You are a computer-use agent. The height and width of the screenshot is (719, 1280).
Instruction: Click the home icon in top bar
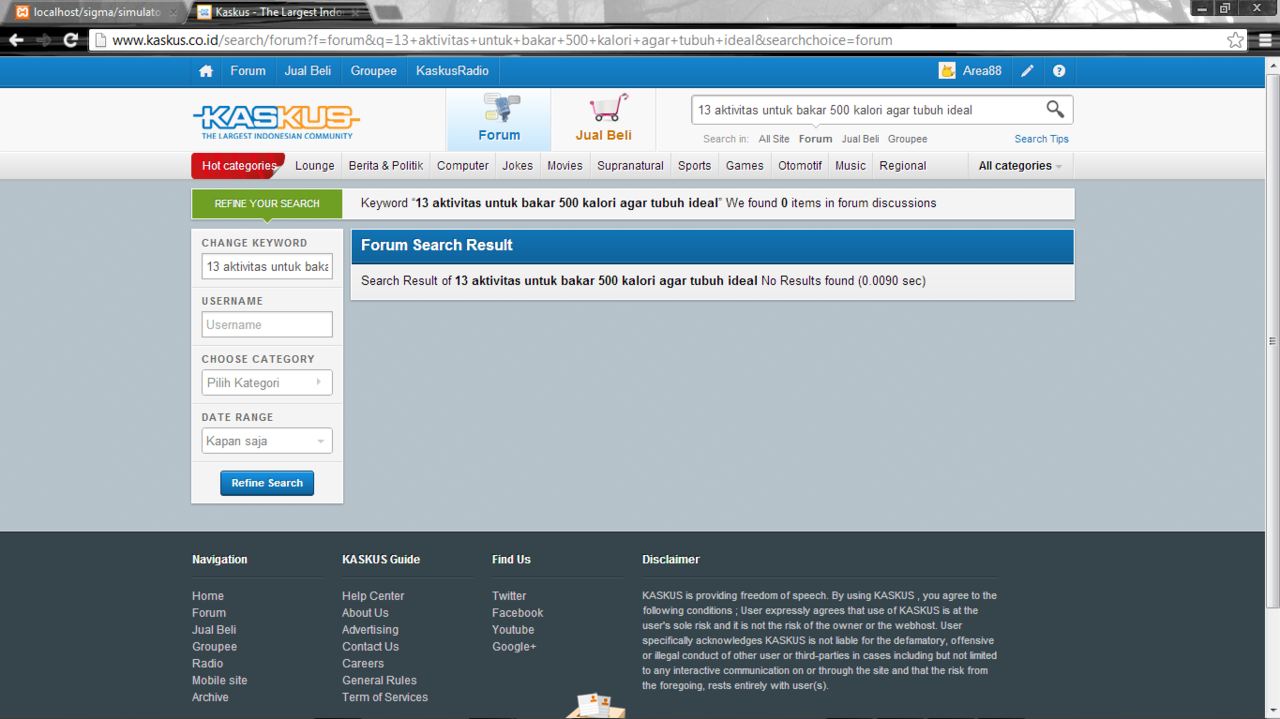click(x=206, y=71)
